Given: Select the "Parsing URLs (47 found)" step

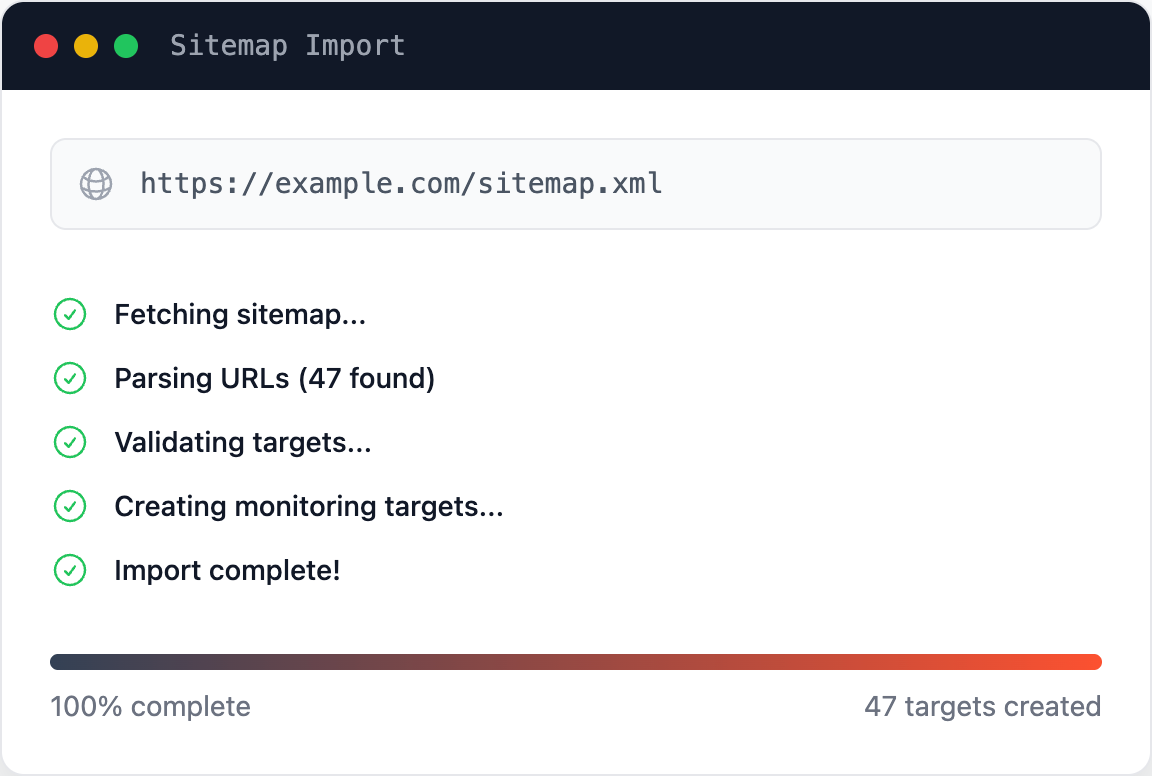Looking at the screenshot, I should [274, 379].
